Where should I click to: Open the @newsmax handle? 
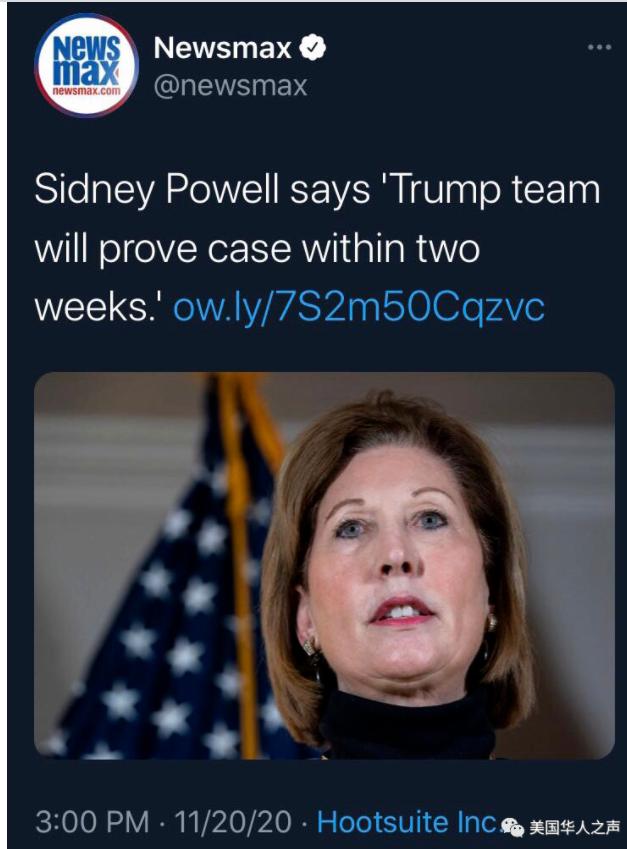(231, 86)
